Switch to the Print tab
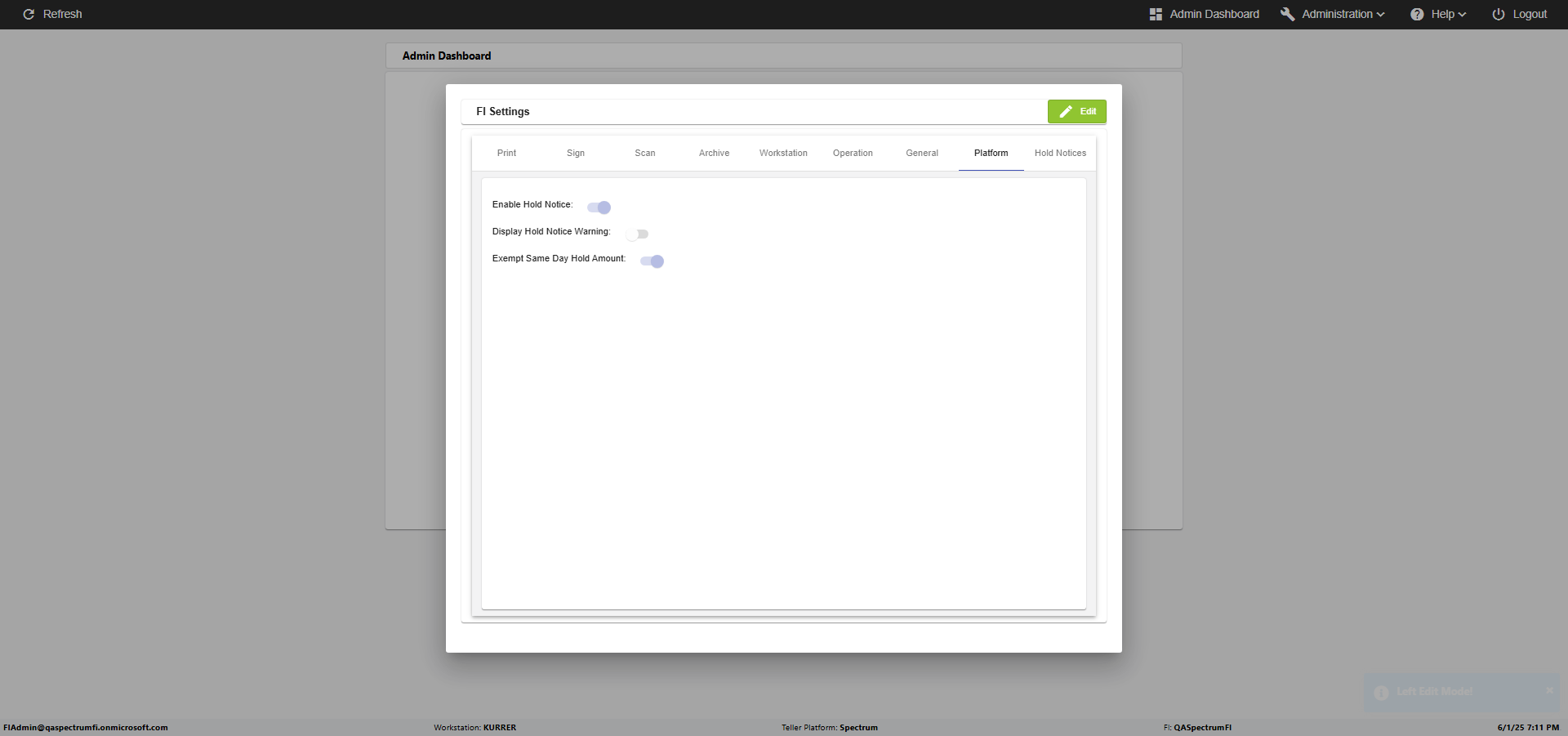Screen dimensions: 1568x736 coord(506,154)
